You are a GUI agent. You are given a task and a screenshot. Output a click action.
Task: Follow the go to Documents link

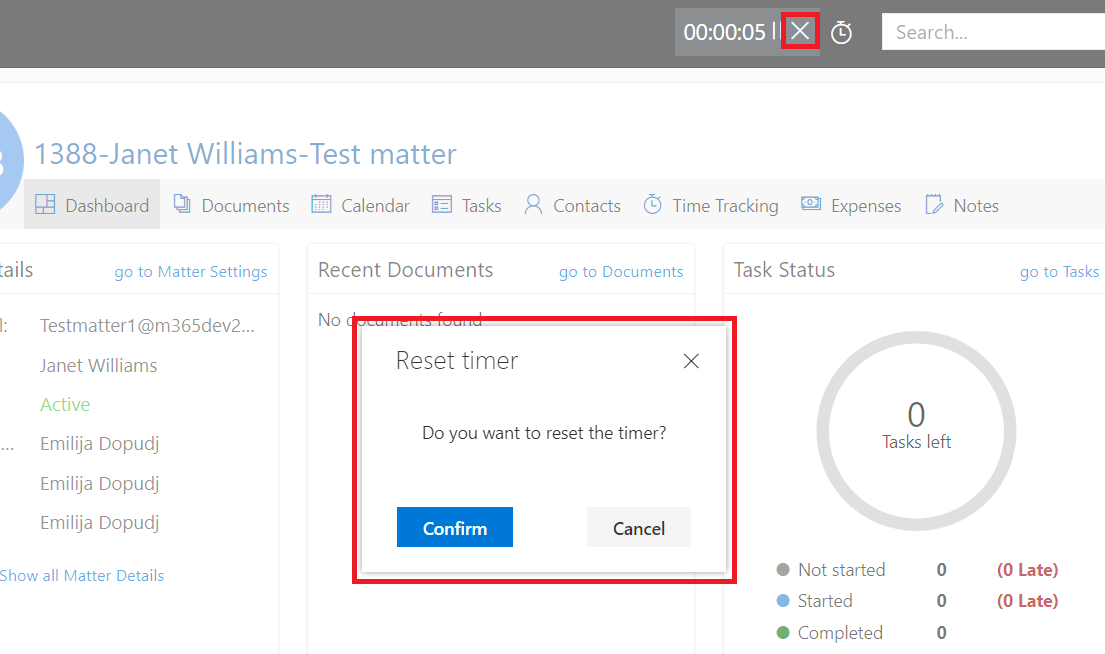[x=621, y=272]
